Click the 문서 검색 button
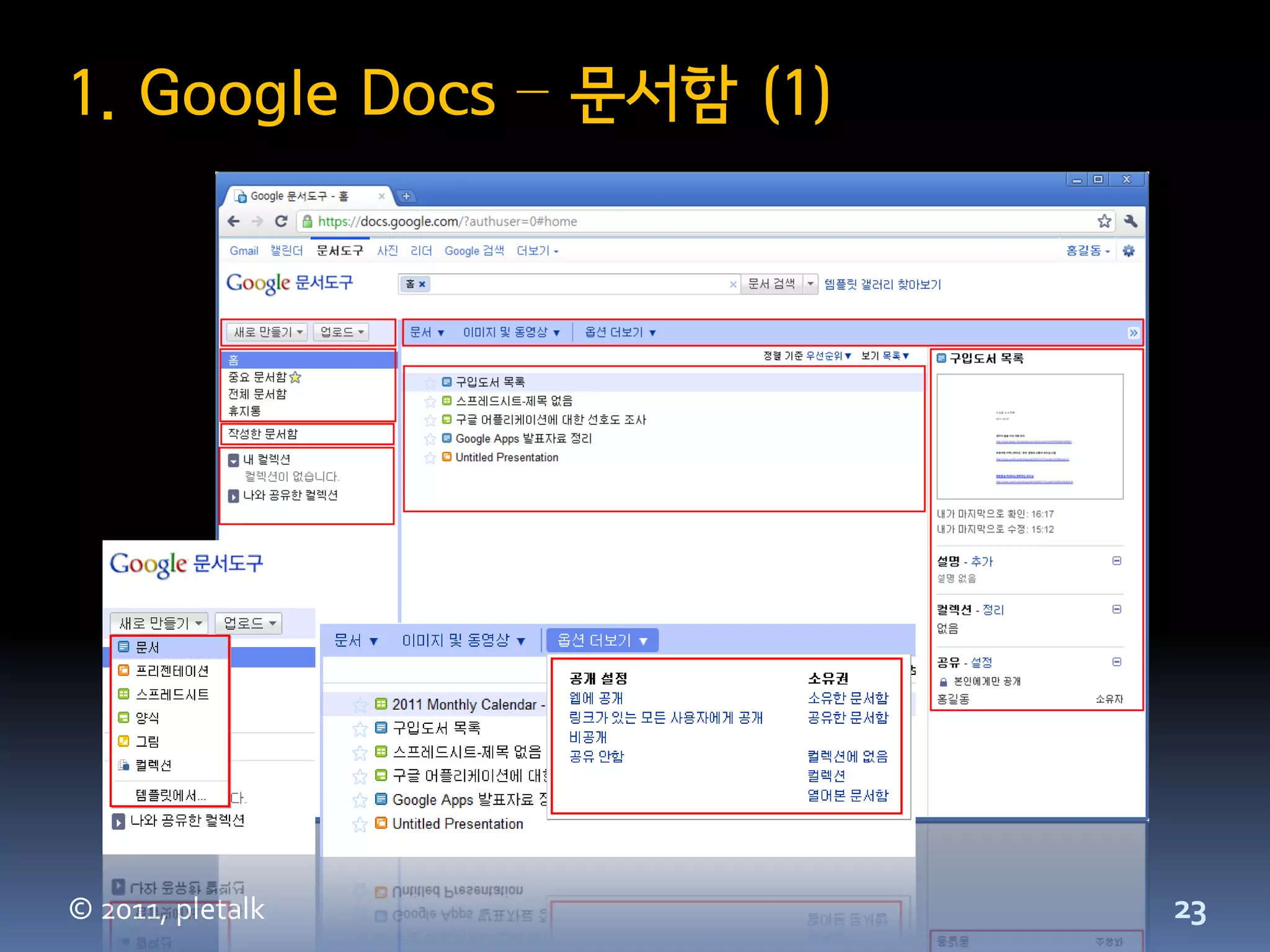The image size is (1270, 952). (x=771, y=284)
